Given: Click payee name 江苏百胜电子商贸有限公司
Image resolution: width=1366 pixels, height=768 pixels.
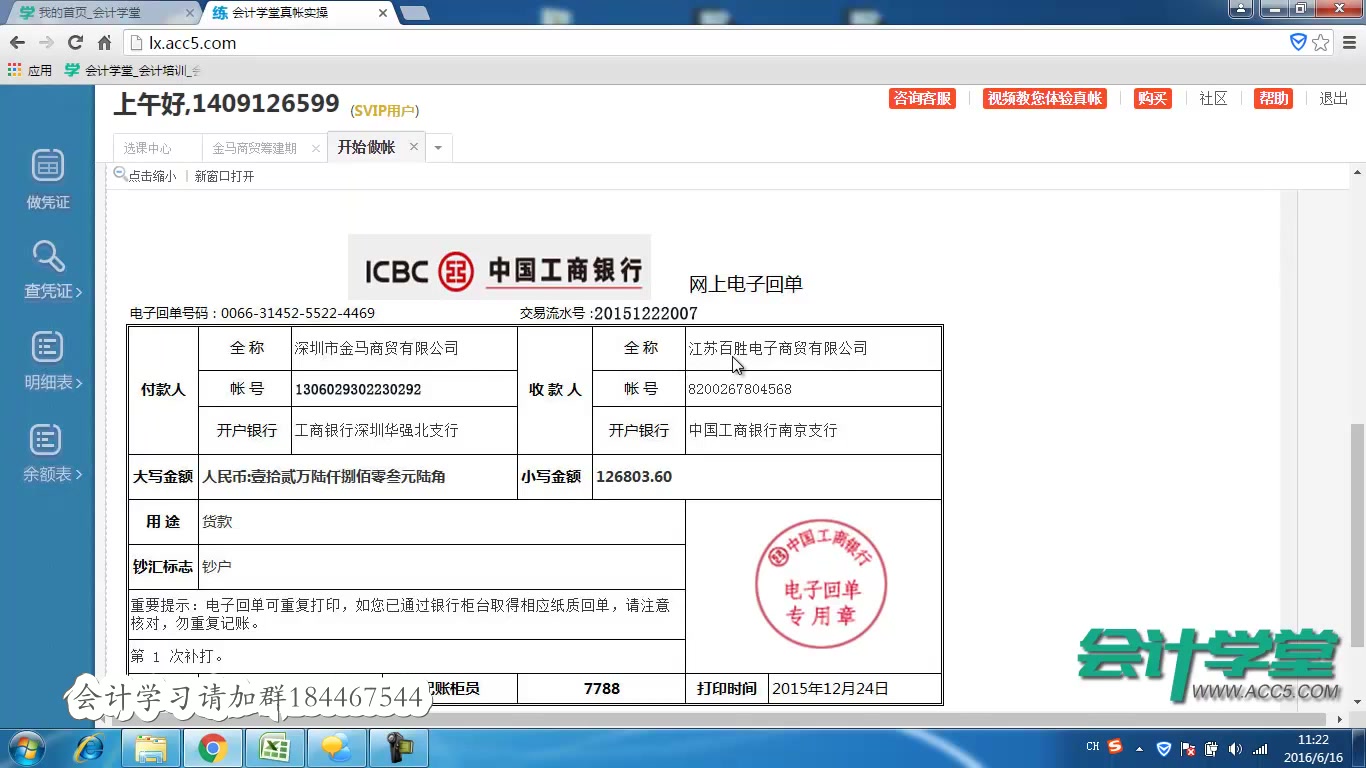Looking at the screenshot, I should (778, 348).
